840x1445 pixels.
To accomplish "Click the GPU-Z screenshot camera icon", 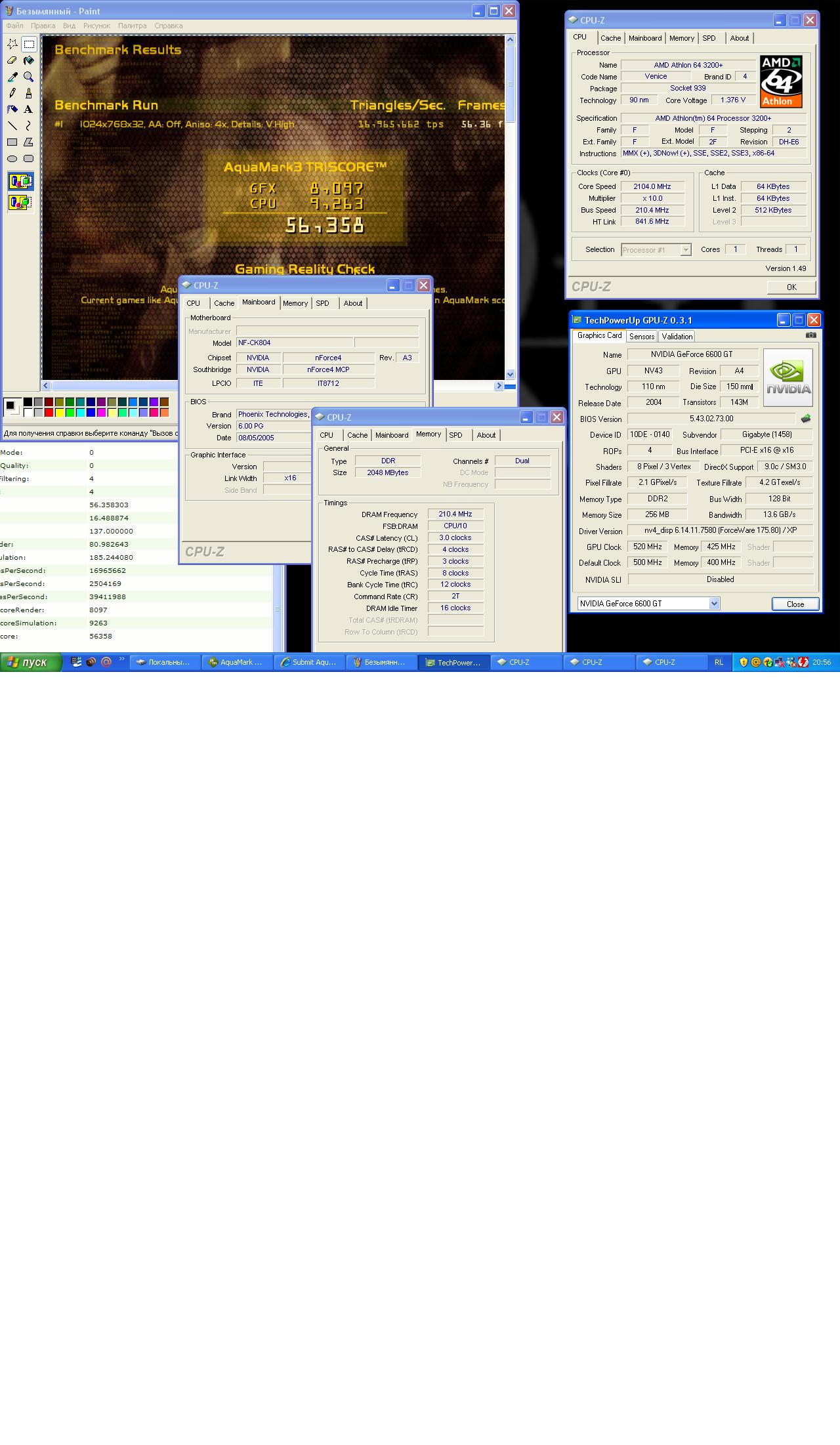I will coord(811,335).
